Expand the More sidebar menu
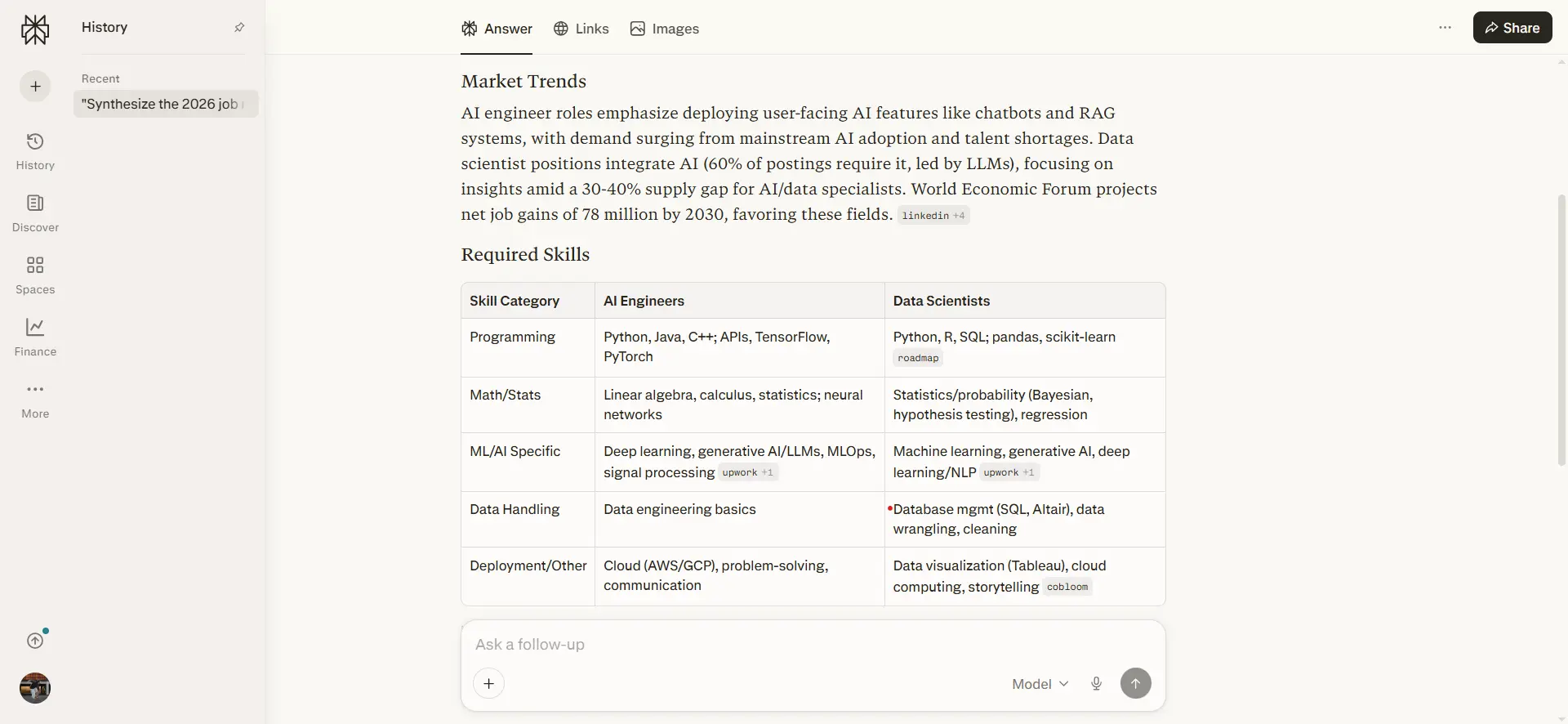Viewport: 1568px width, 724px height. point(34,399)
